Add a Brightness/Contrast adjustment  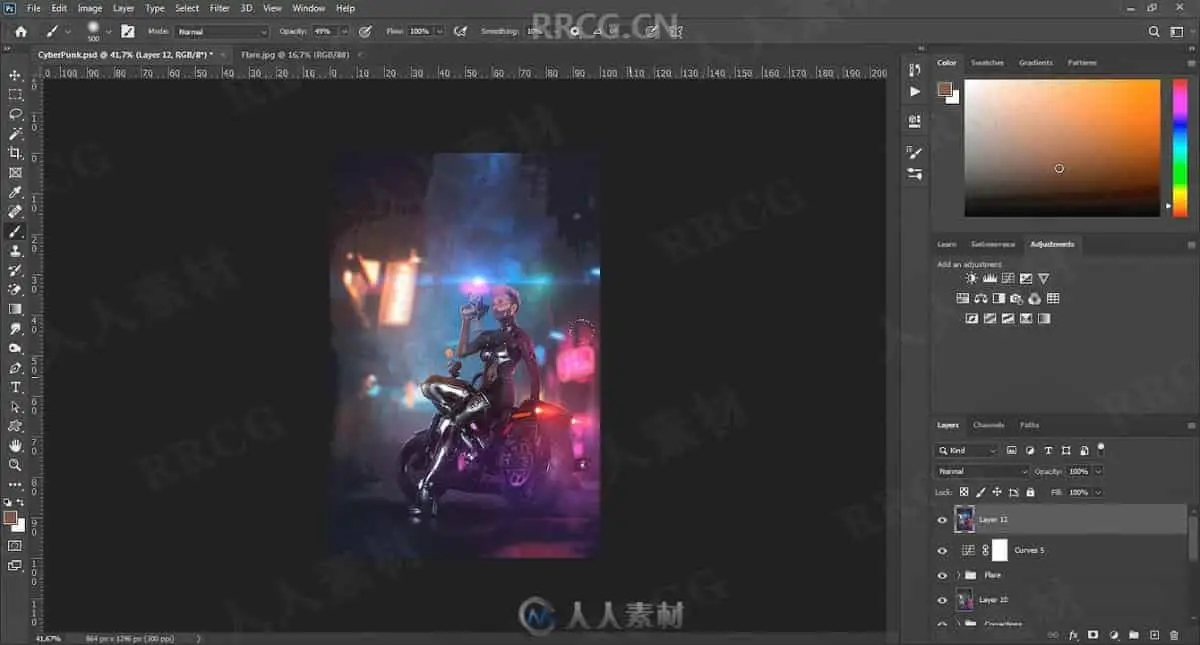(971, 278)
